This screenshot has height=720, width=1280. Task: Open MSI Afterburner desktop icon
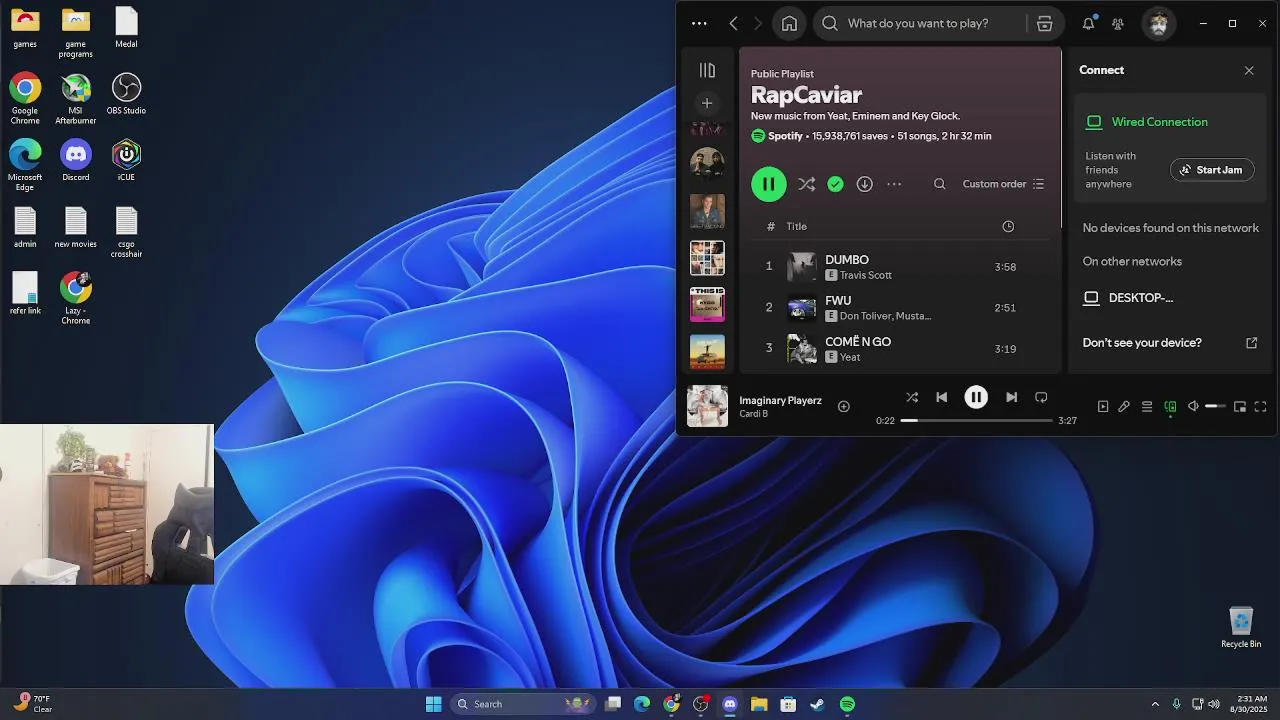[x=76, y=98]
